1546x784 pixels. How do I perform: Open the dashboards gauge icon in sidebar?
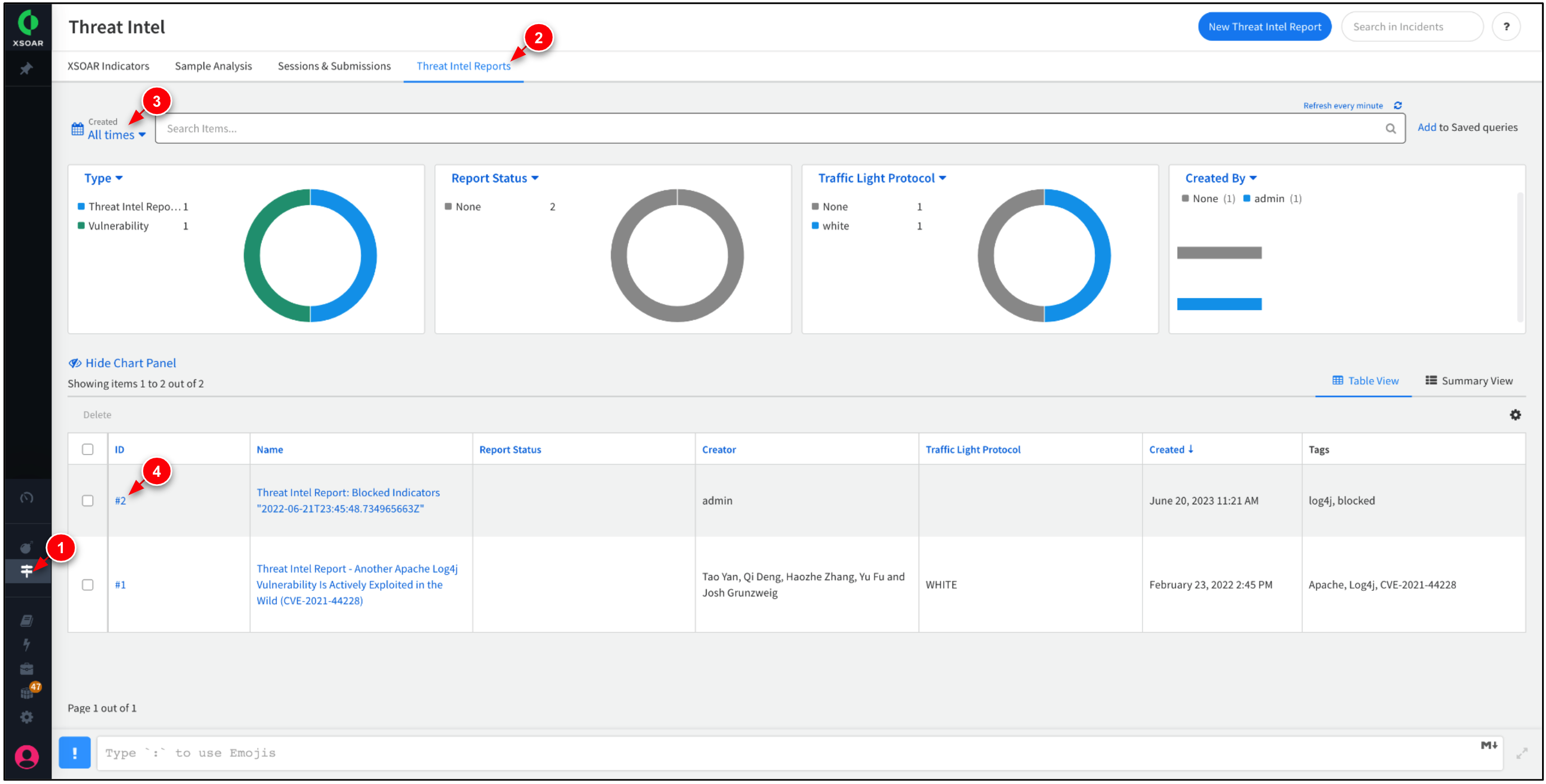point(26,498)
